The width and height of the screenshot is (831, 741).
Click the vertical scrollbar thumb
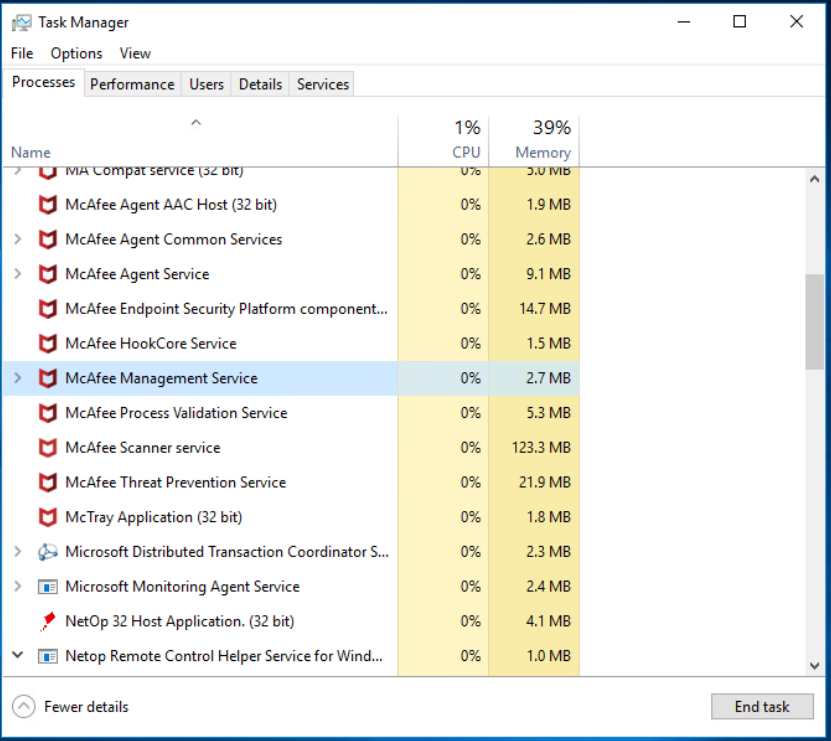(x=815, y=321)
